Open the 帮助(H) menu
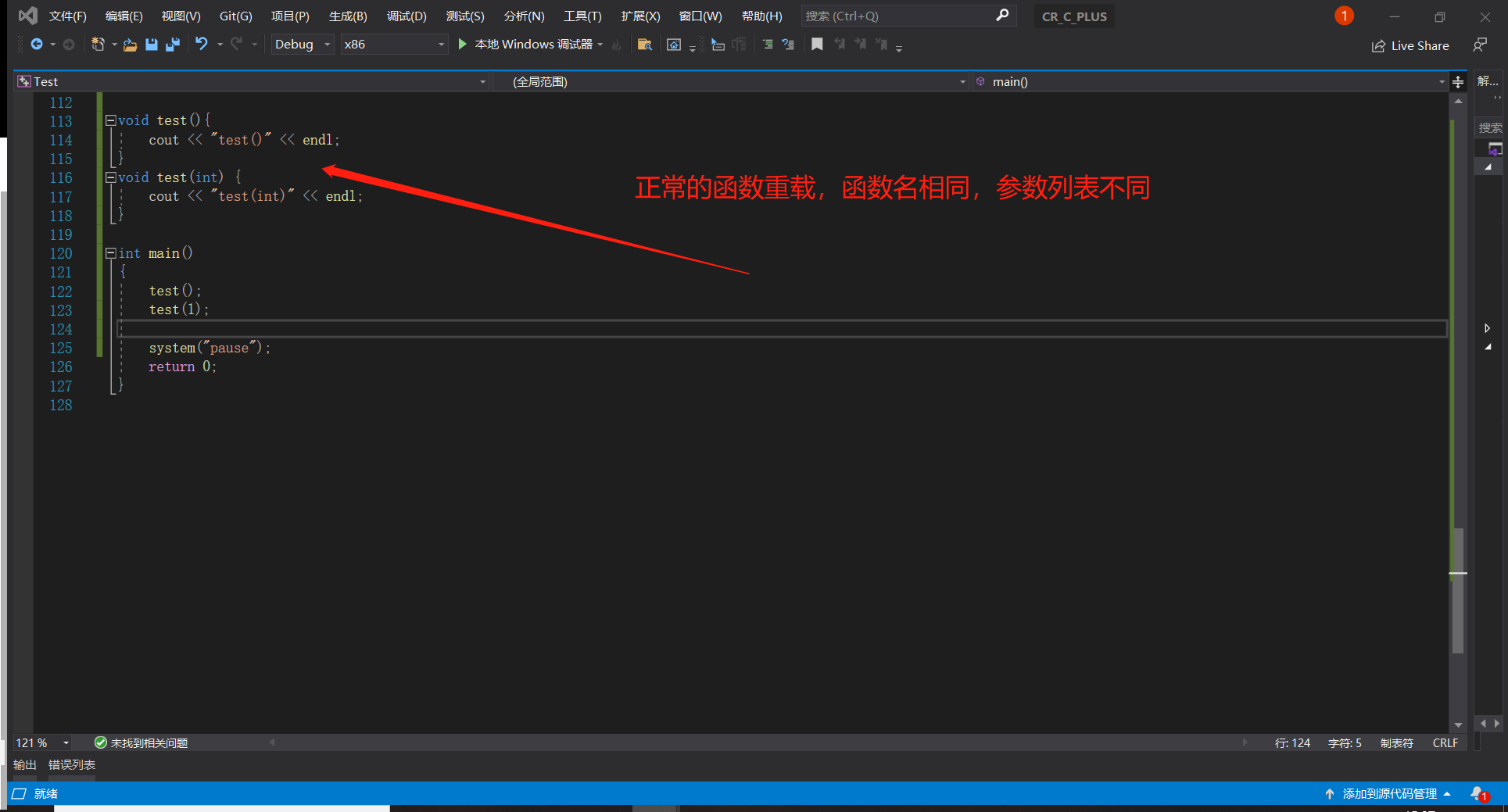The image size is (1508, 812). (761, 16)
